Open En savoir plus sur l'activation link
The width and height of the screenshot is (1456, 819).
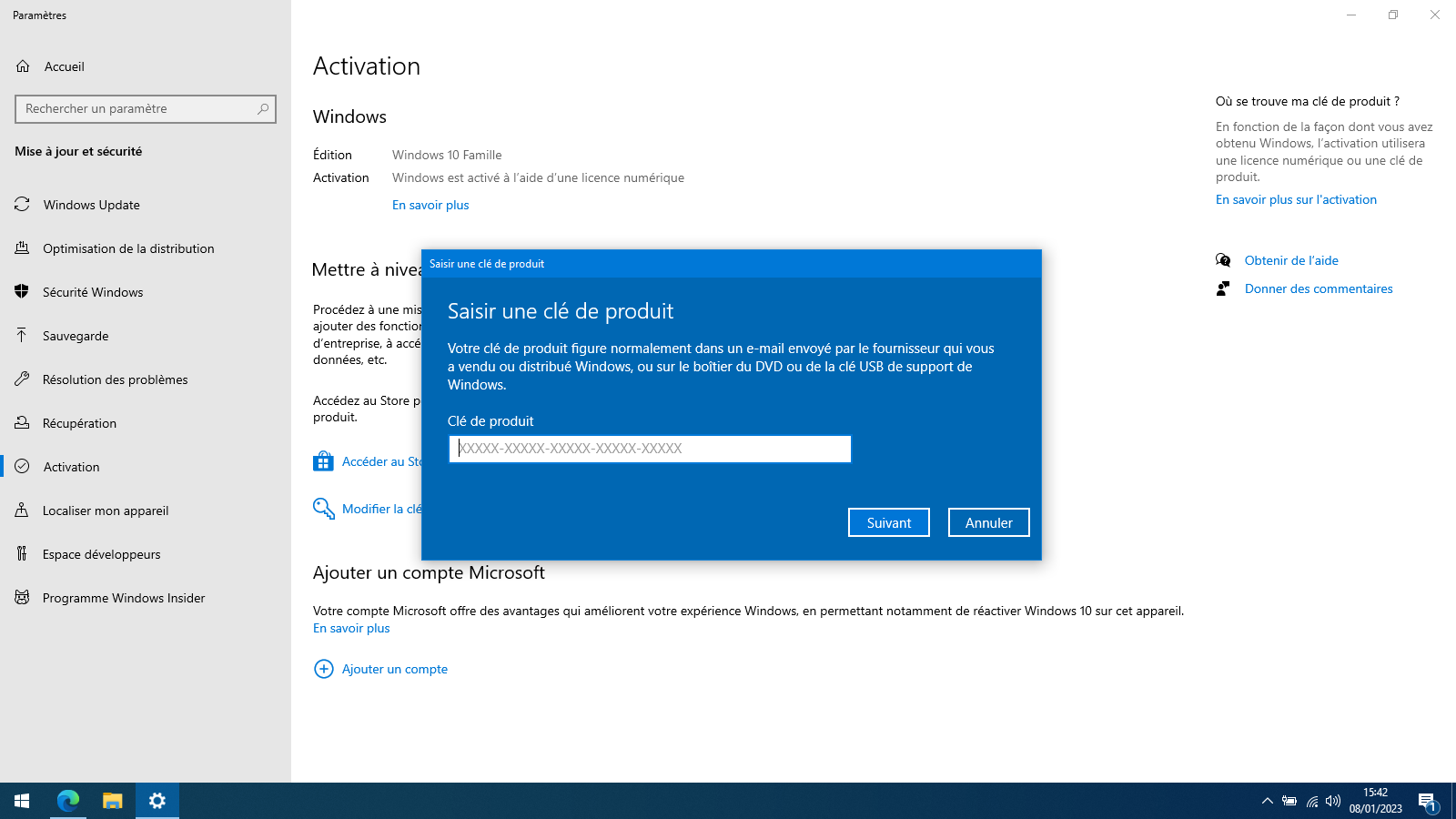(x=1296, y=199)
